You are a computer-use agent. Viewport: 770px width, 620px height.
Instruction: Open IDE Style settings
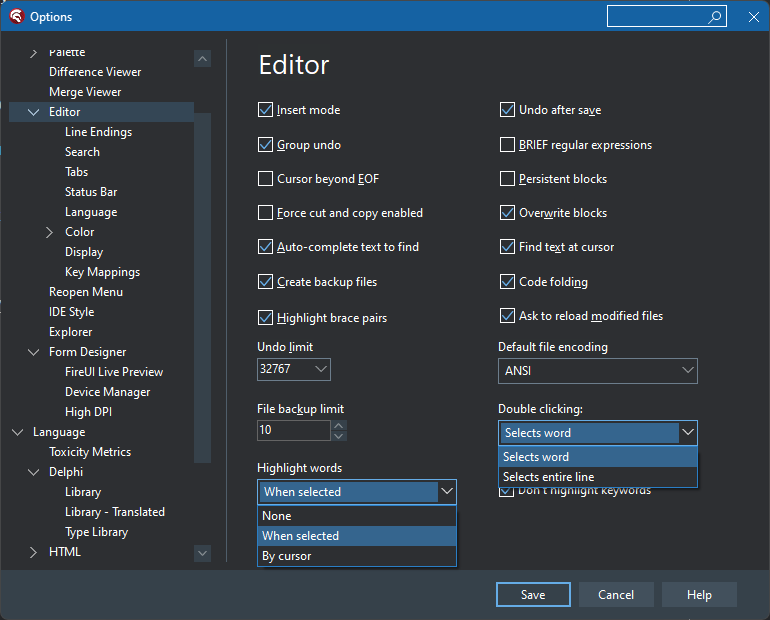[71, 312]
